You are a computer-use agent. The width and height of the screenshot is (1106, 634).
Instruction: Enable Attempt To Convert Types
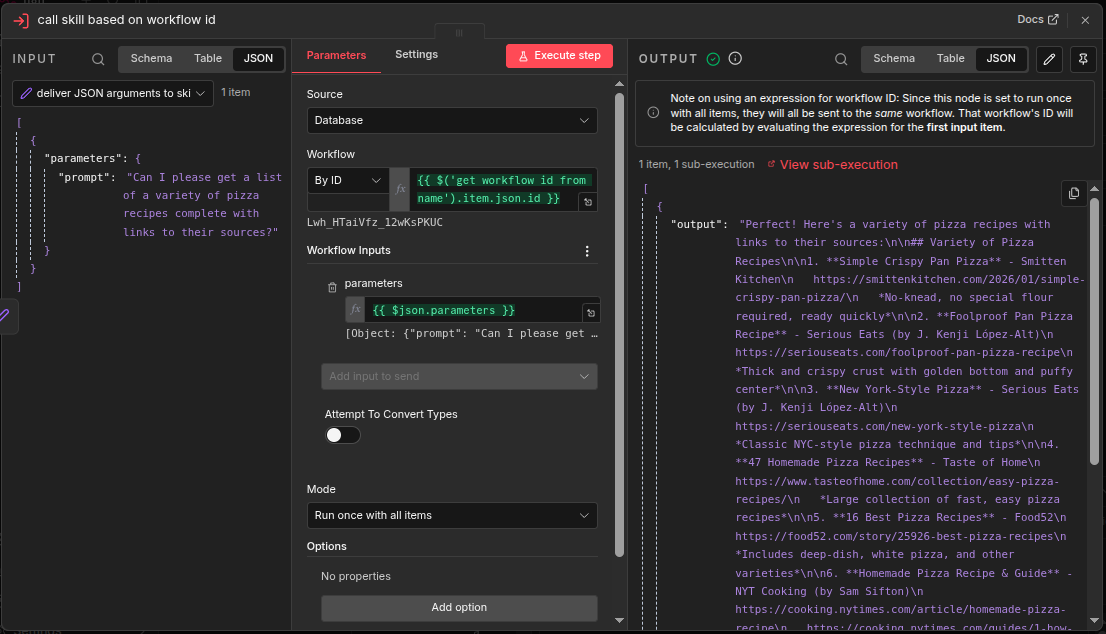pyautogui.click(x=341, y=434)
